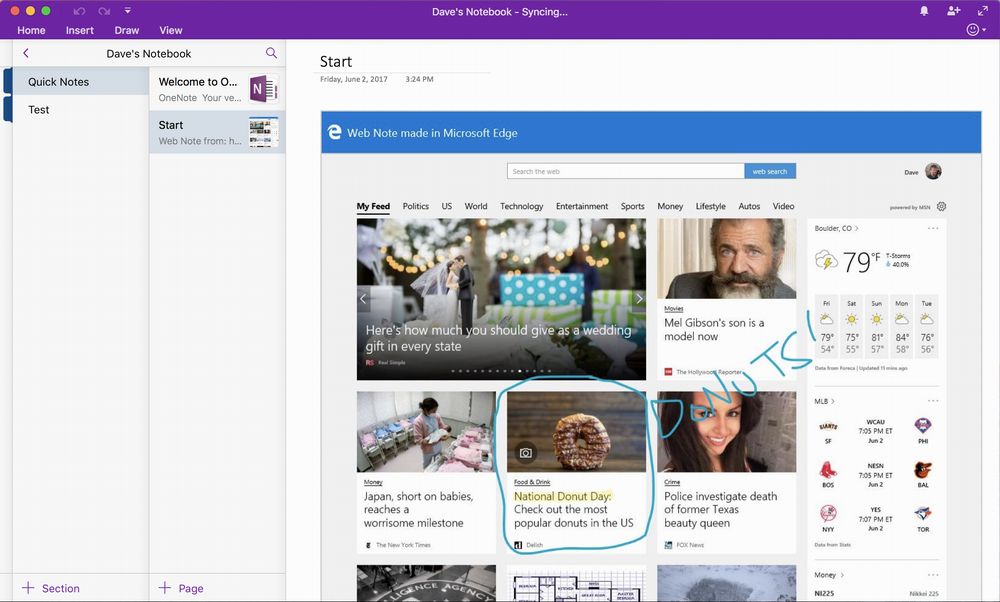Image resolution: width=1000 pixels, height=602 pixels.
Task: Open the Japan short on babies article
Action: point(419,510)
